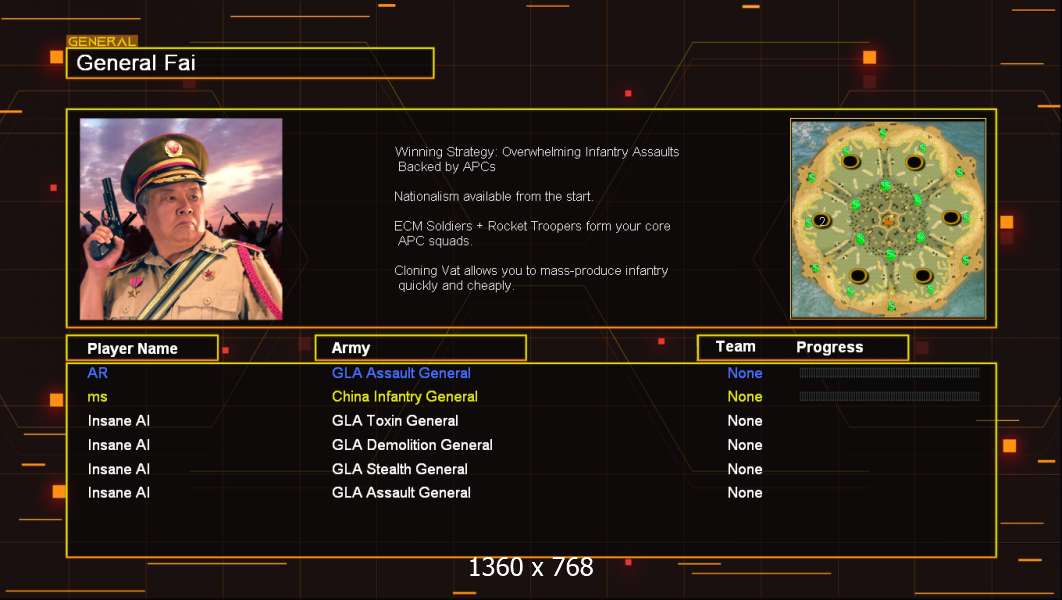Click team None in GLA Toxin General row

[x=744, y=421]
